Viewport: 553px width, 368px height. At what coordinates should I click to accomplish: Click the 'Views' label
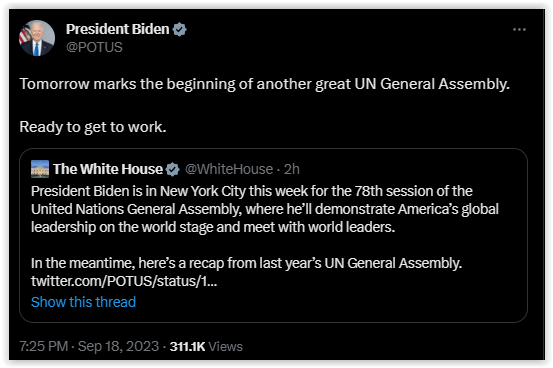point(226,346)
